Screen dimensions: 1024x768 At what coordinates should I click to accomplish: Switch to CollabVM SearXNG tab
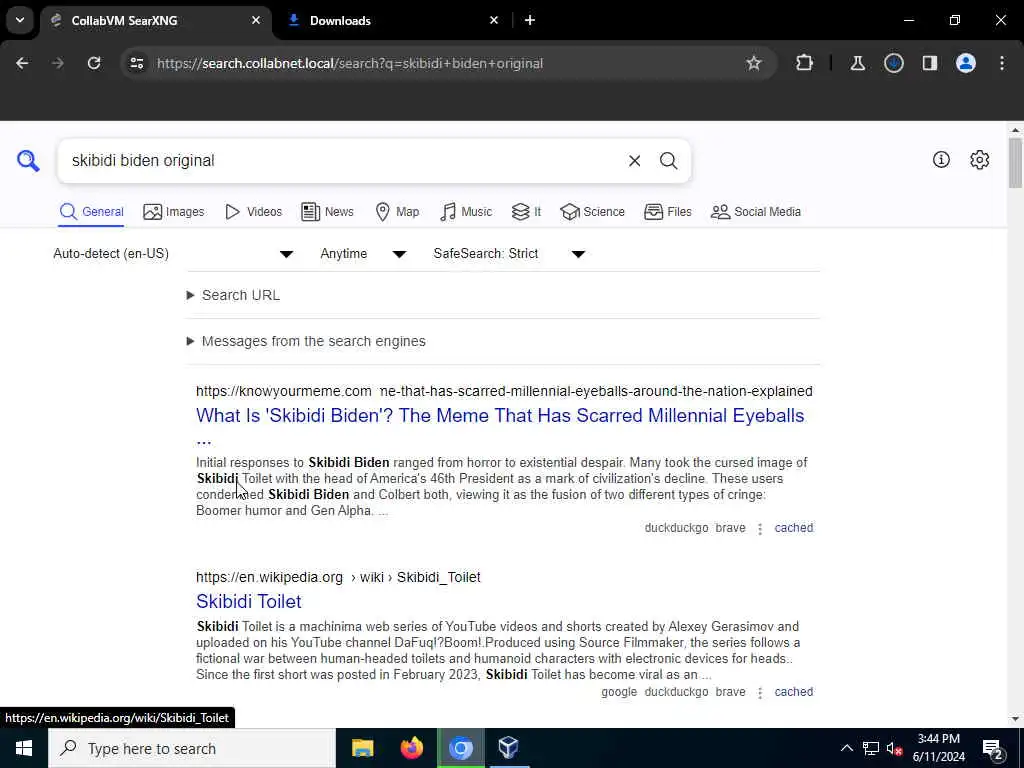click(155, 20)
